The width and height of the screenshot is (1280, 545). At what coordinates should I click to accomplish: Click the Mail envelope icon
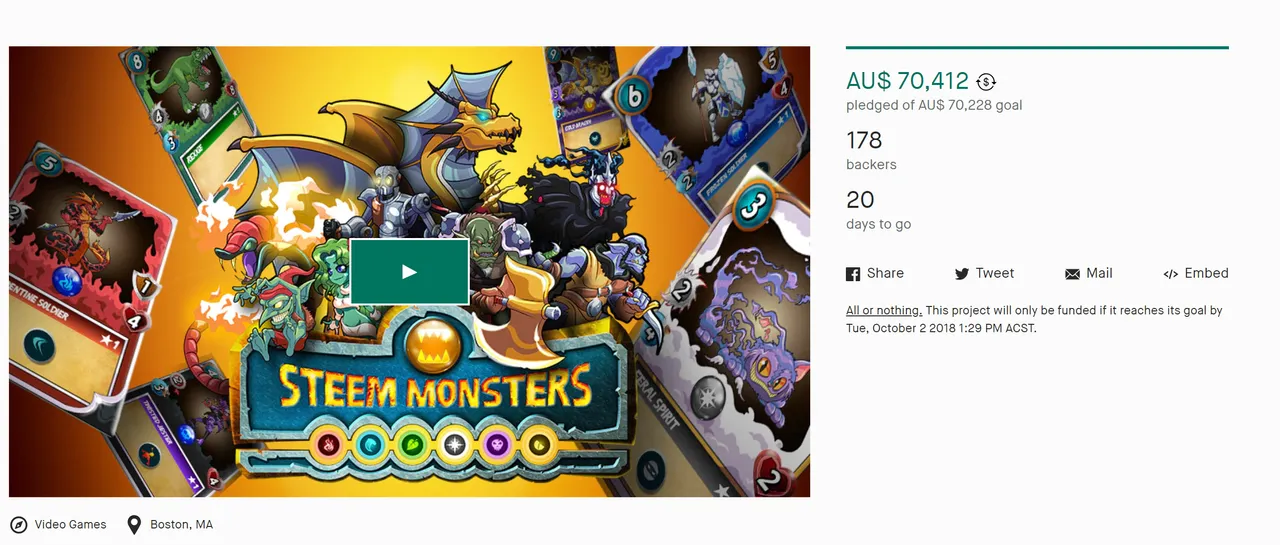[1073, 274]
